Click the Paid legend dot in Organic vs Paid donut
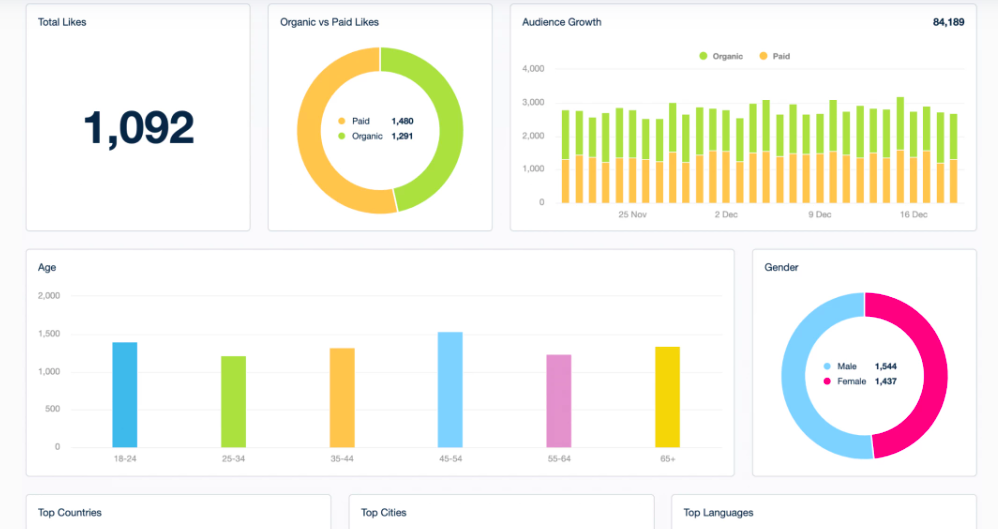The image size is (998, 529). coord(342,121)
